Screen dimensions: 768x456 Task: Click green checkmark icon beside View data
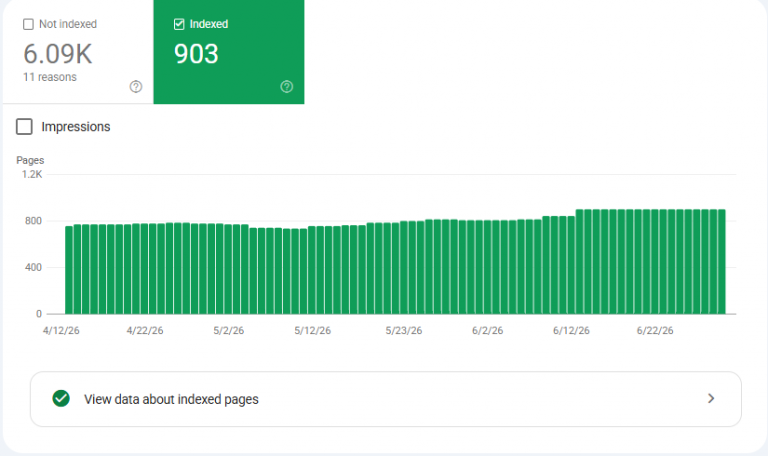[61, 399]
